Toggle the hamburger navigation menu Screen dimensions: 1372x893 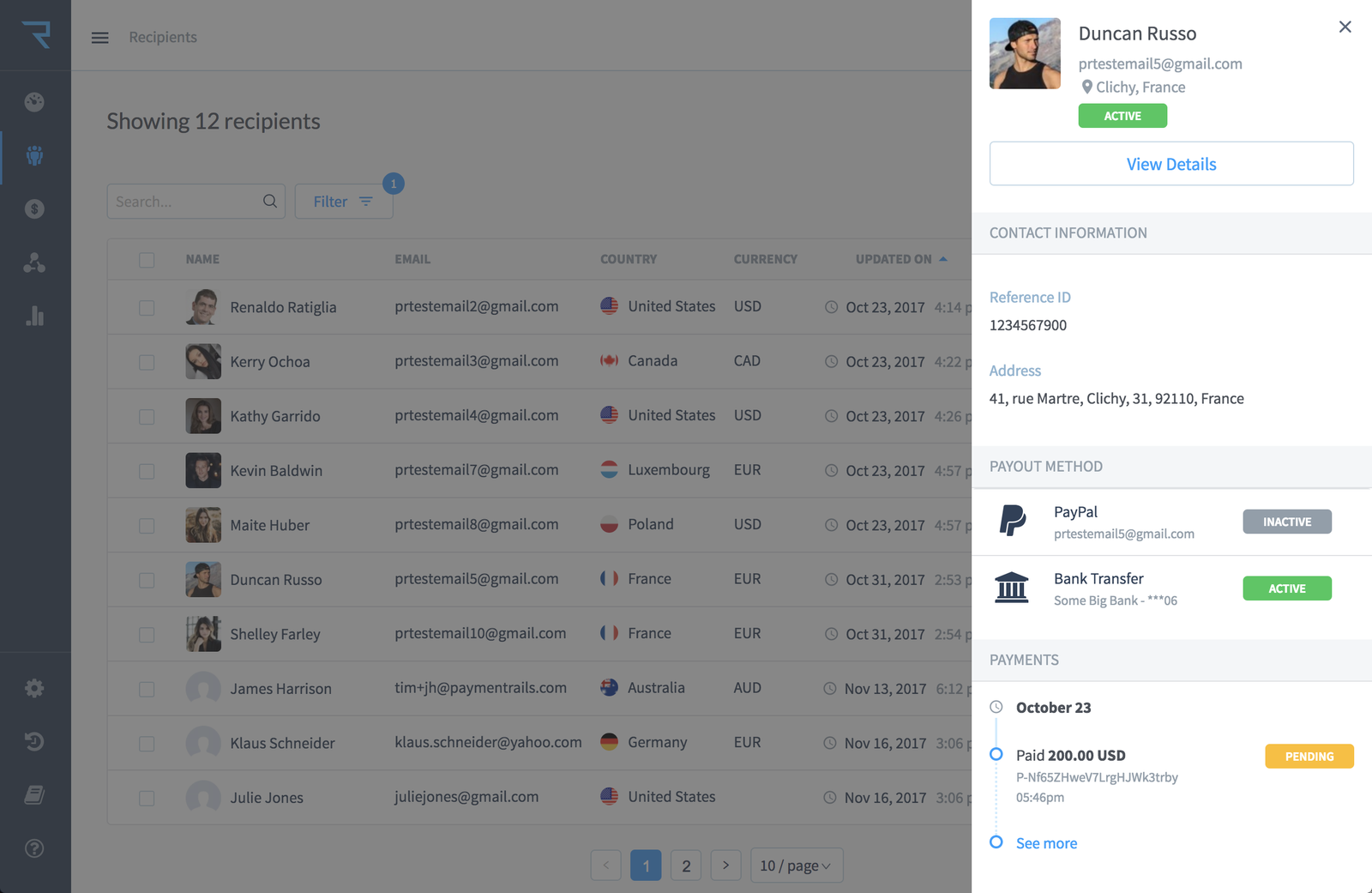coord(99,37)
